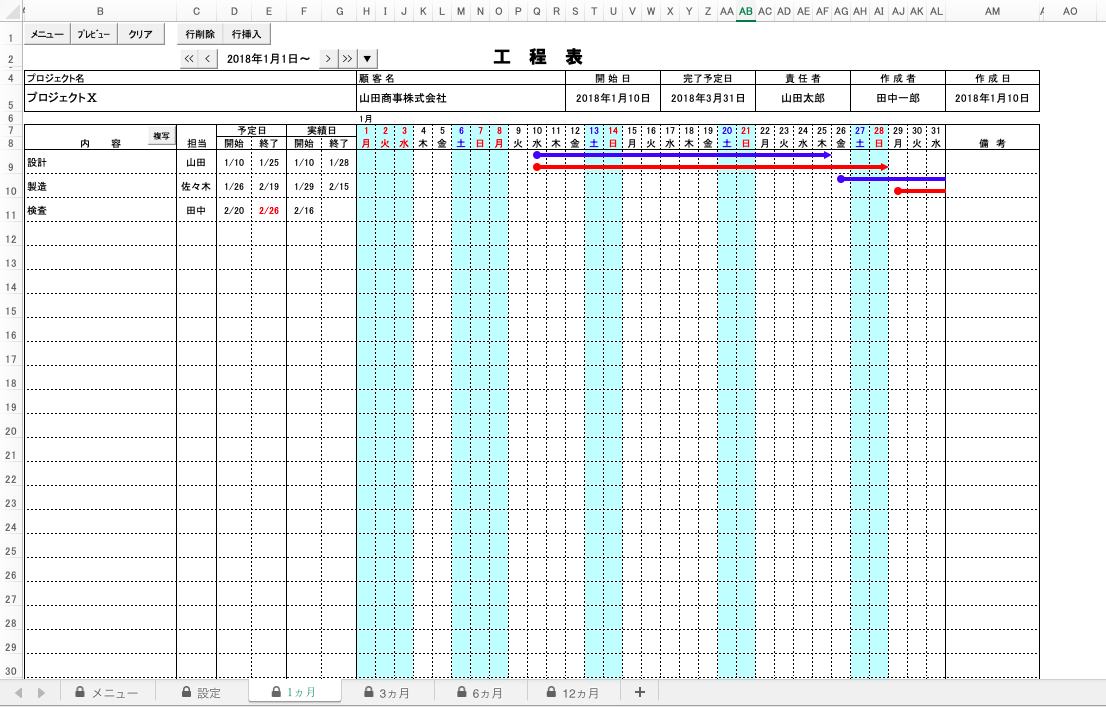Screen dimensions: 1106x707
Task: Switch to the 3ヵ月 sheet tab
Action: click(388, 691)
